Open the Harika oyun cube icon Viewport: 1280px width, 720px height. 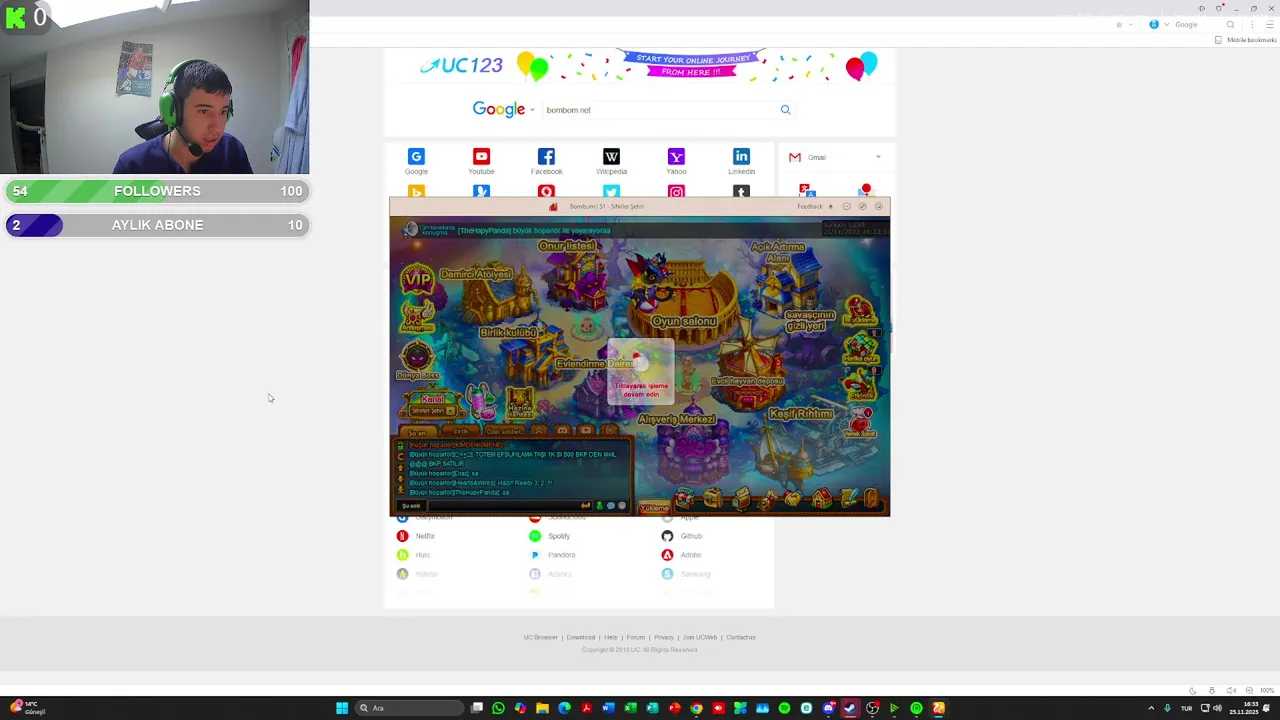(860, 347)
